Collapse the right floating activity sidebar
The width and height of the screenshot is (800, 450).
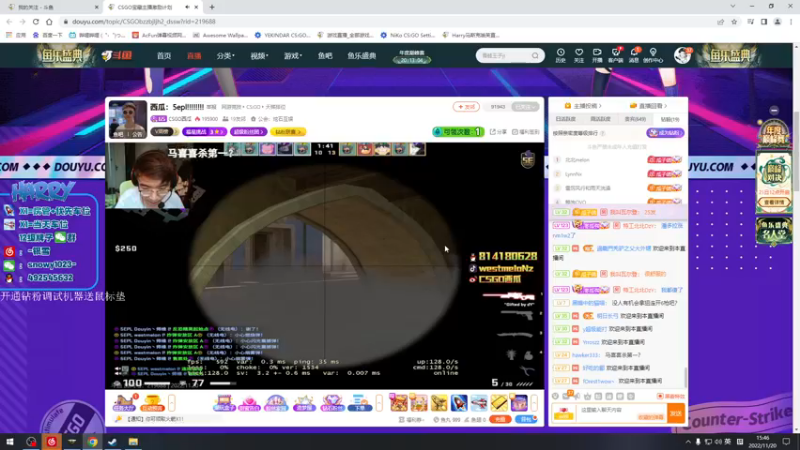point(774,110)
